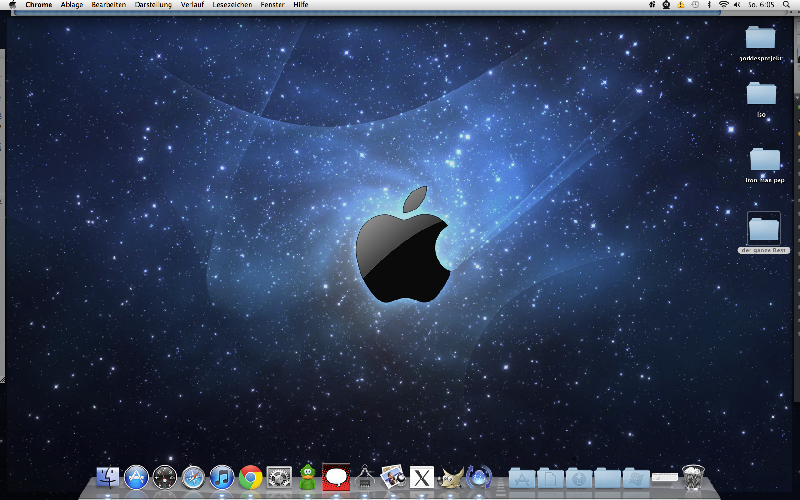Click the yellow warning triangle status icon
The height and width of the screenshot is (500, 800).
click(x=681, y=5)
